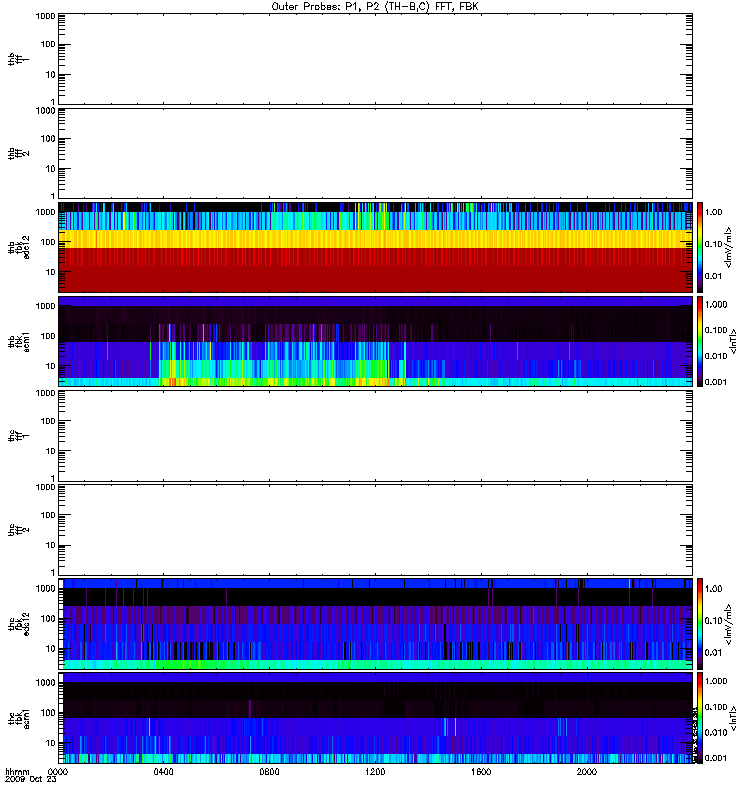The image size is (750, 800).
Task: Click "0.10" on the thc edc12 colorbar scale
Action: coord(713,620)
